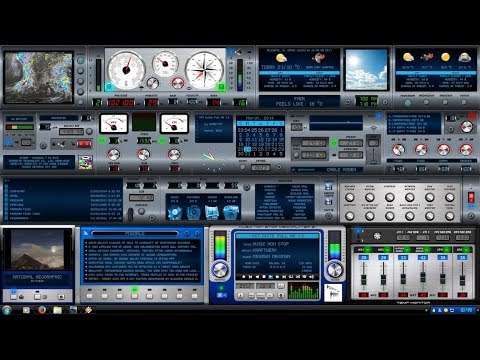
Task: Select the highlighted current day in calendar
Action: tap(247, 149)
